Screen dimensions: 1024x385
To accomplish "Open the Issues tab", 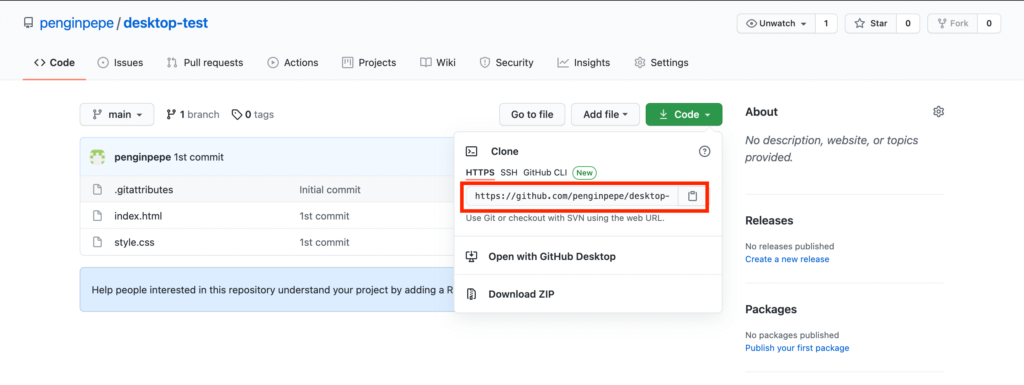I will [120, 63].
